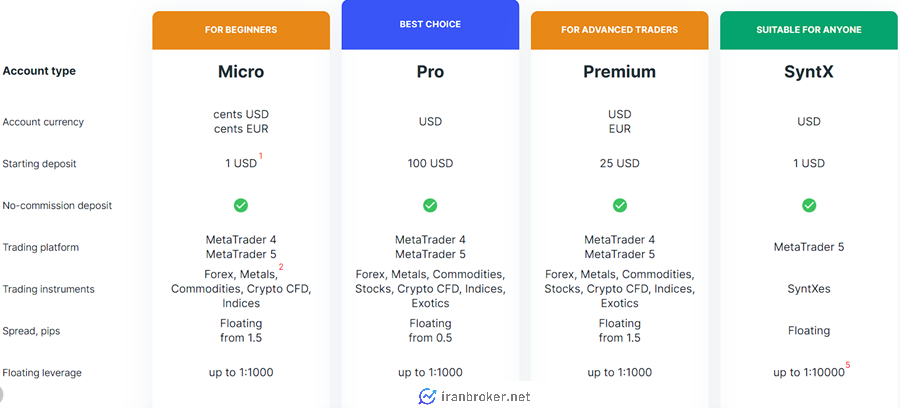
Task: Click the iranbroker.net logo icon
Action: [427, 396]
